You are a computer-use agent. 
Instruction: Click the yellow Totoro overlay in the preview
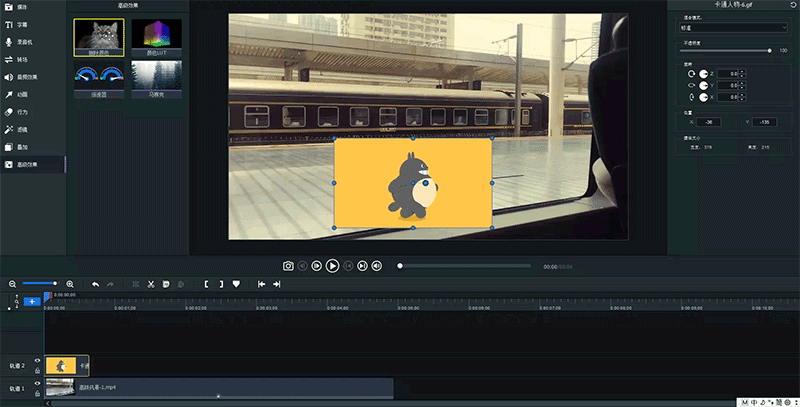(x=413, y=183)
